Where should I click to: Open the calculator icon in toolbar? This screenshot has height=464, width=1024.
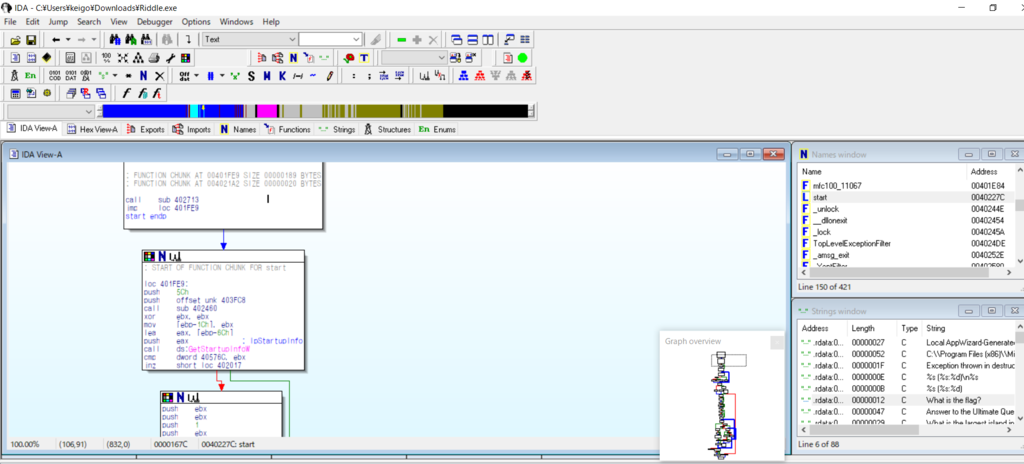pos(14,93)
